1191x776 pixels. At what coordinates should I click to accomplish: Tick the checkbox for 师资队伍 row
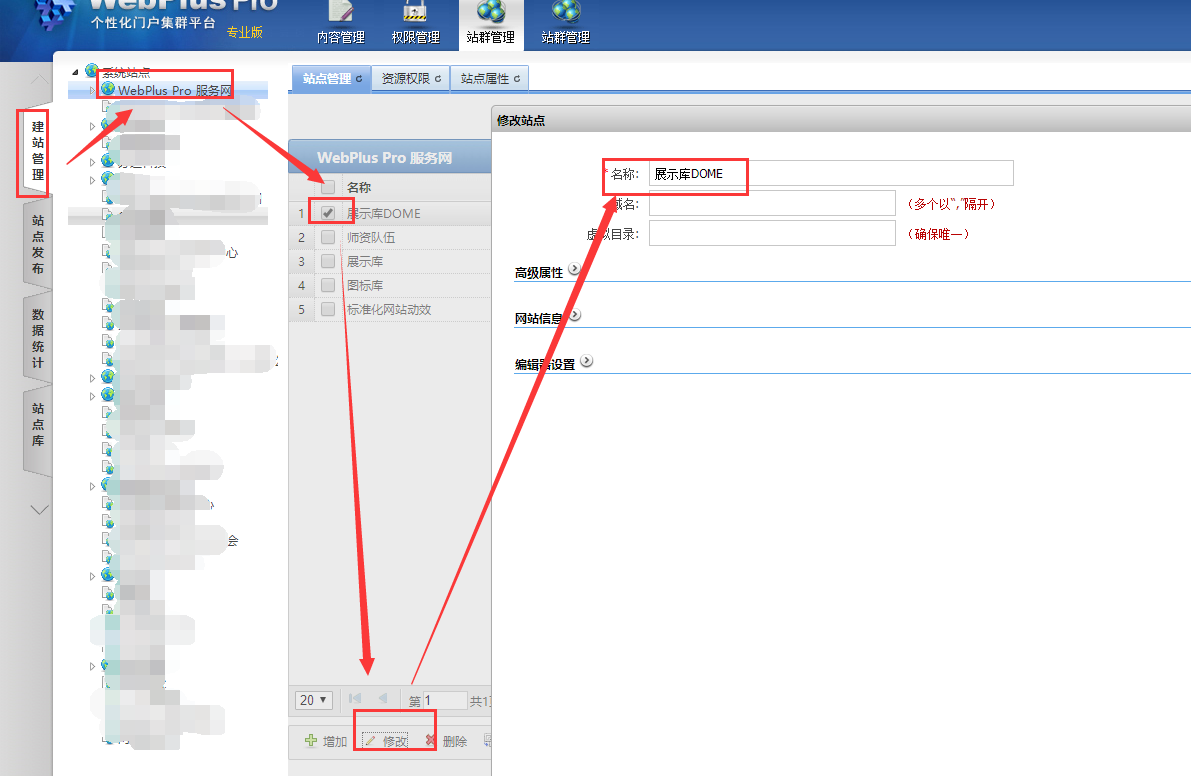pyautogui.click(x=328, y=238)
